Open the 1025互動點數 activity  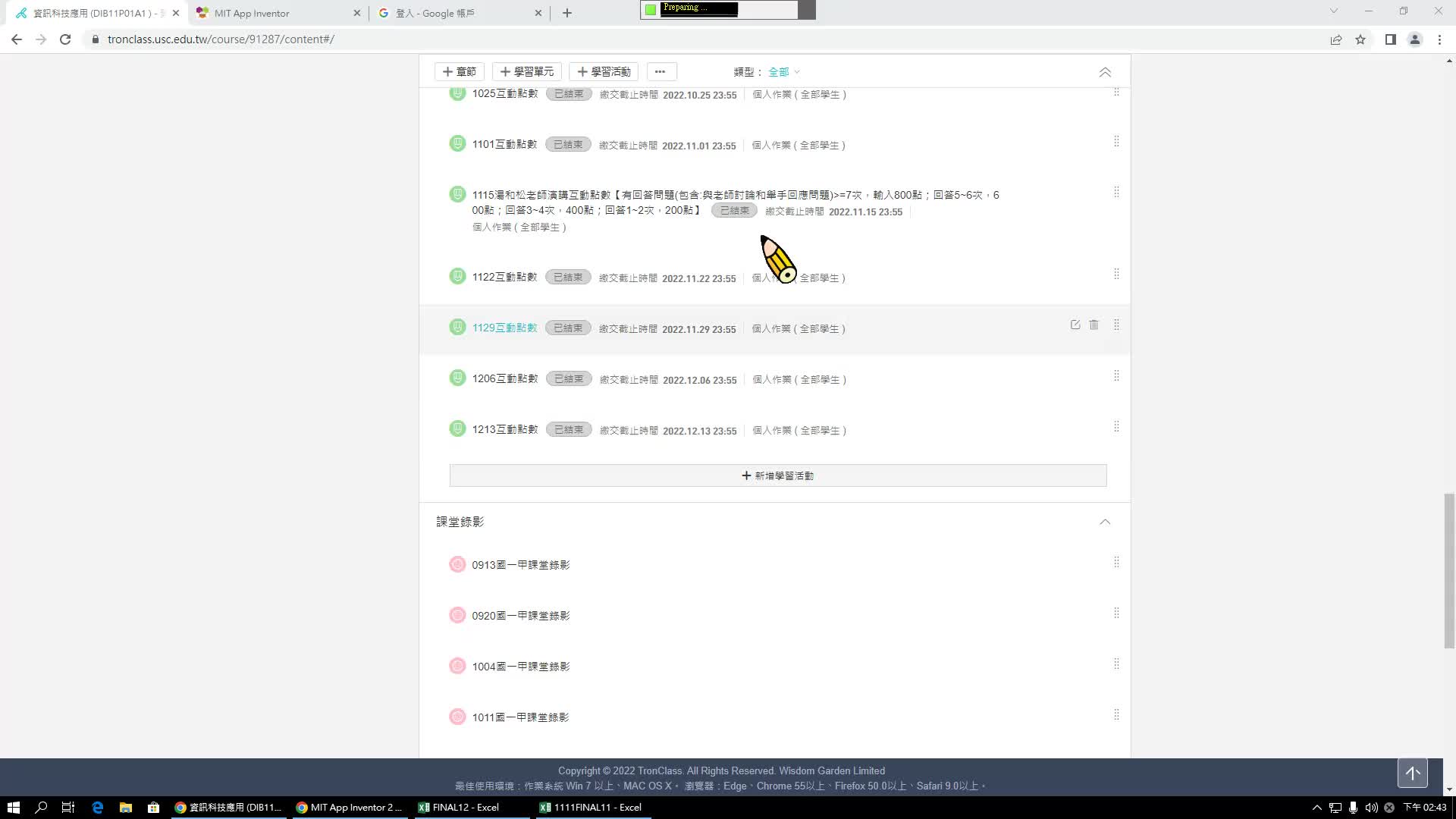[x=504, y=93]
